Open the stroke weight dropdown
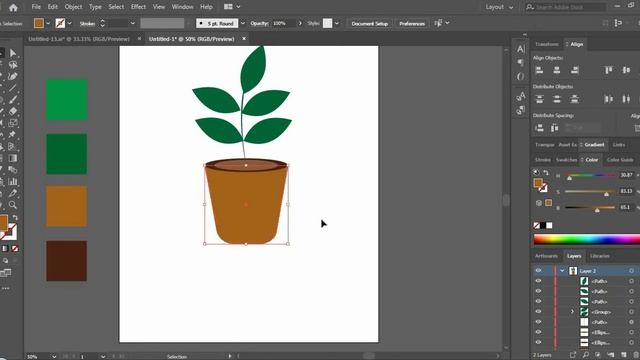 tap(132, 23)
